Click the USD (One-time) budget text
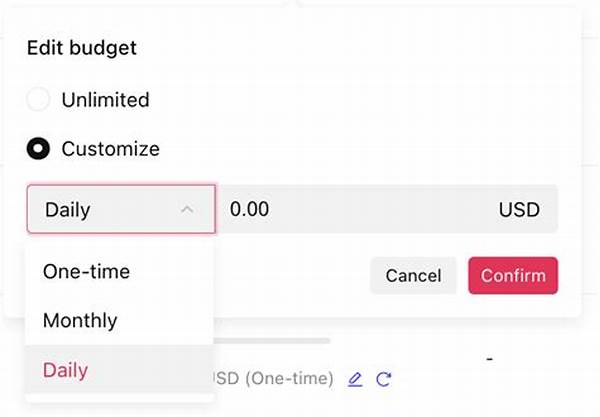 (x=273, y=379)
